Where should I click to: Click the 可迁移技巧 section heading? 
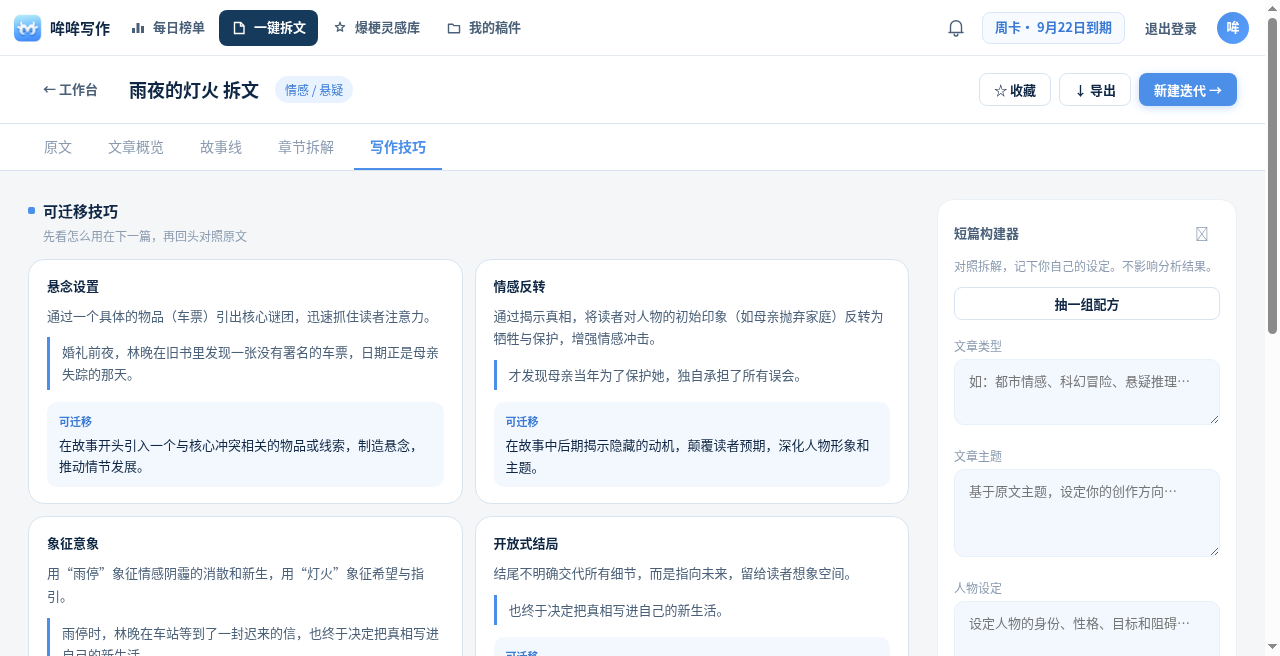click(80, 212)
